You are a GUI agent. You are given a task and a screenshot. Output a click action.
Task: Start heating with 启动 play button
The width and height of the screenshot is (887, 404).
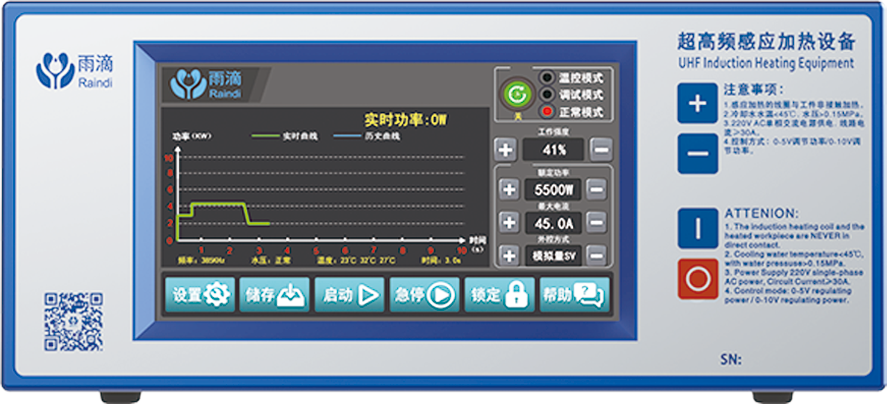pyautogui.click(x=349, y=295)
